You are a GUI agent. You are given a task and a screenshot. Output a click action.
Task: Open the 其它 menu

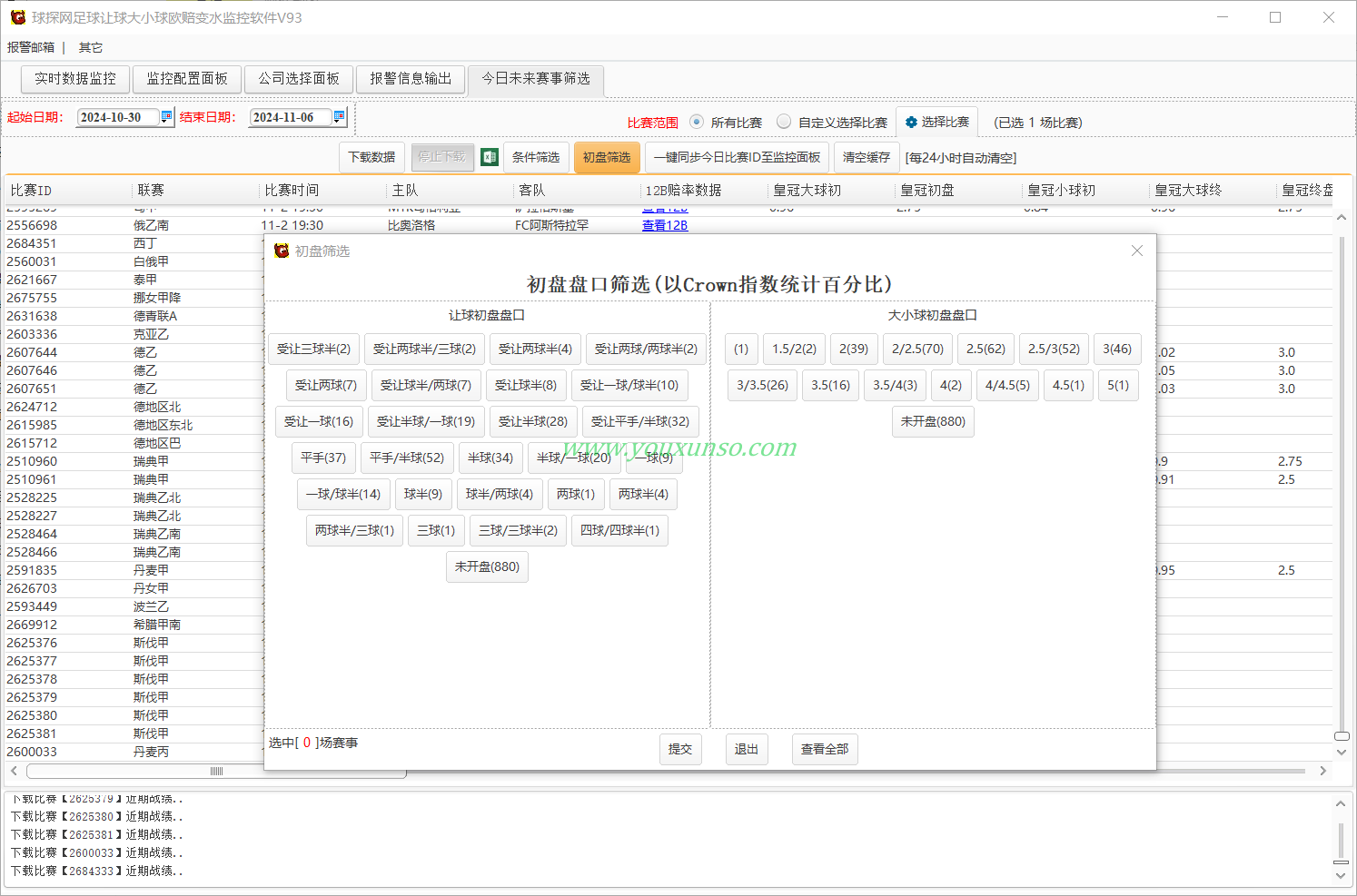point(91,47)
